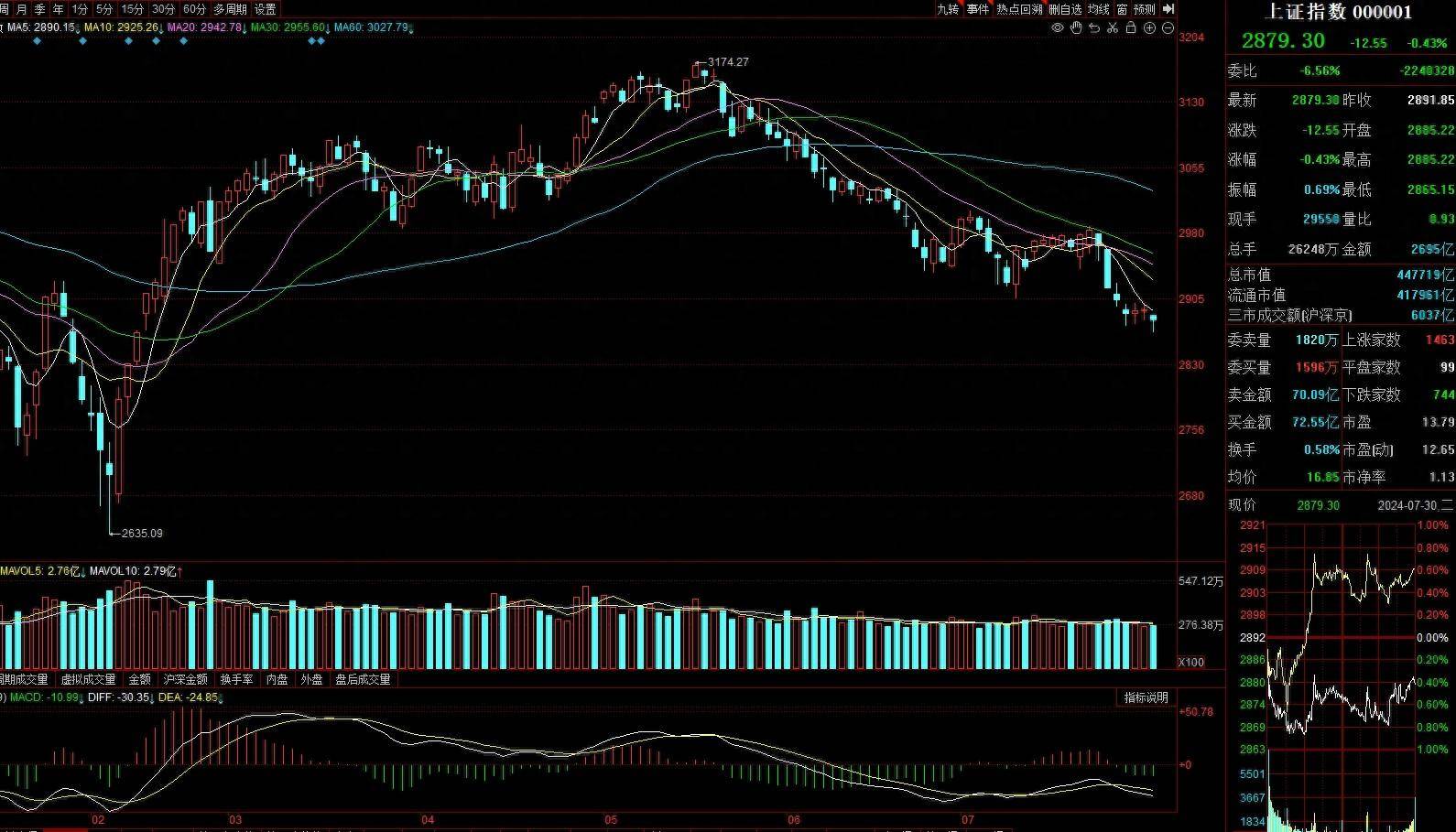Select the scissors cut tool
Viewport: 1456px width, 832px height.
point(1113,28)
